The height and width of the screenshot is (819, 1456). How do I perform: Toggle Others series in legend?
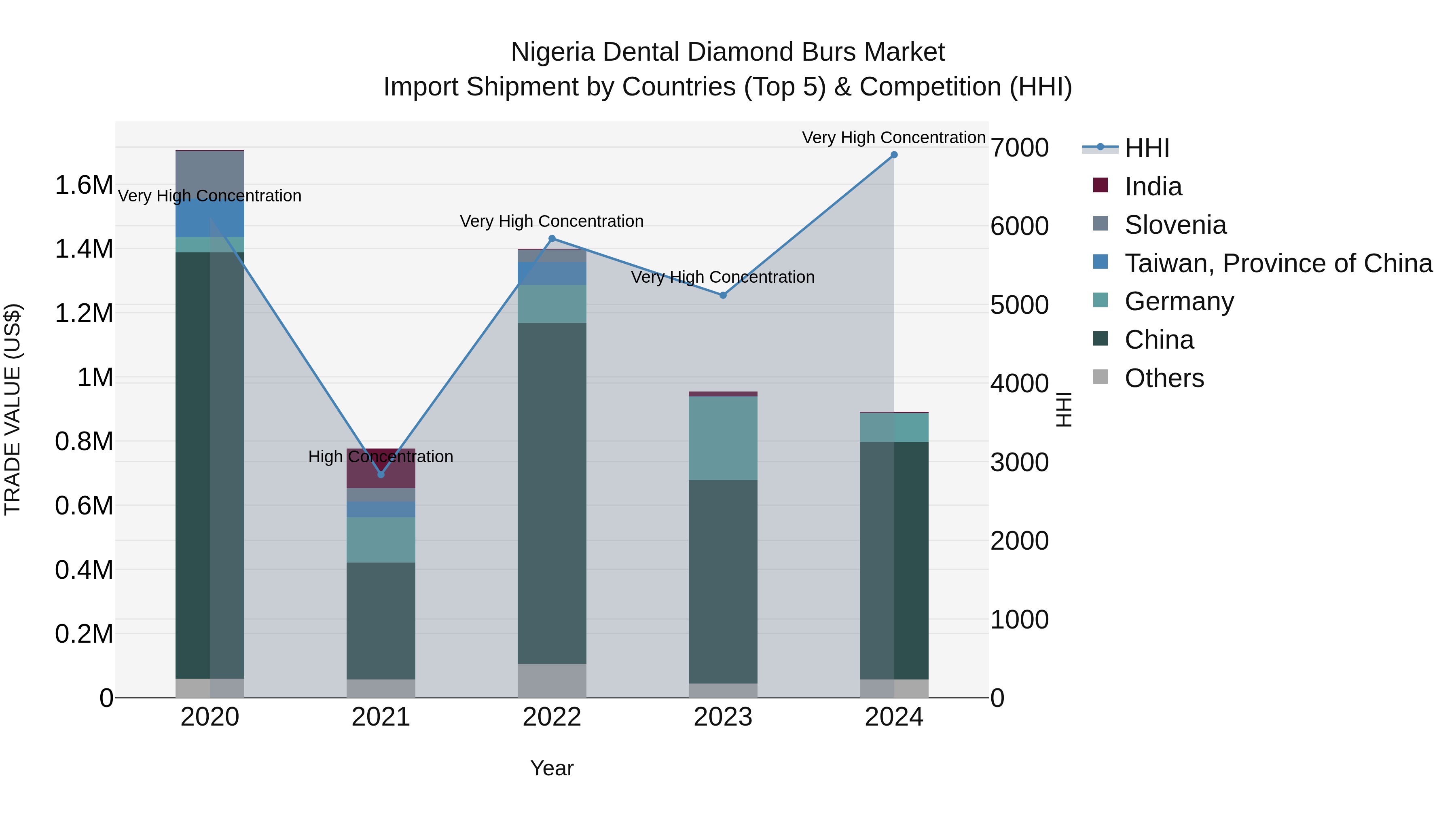click(x=1149, y=378)
